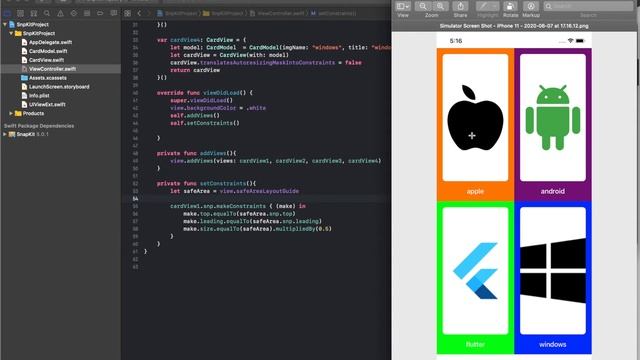
Task: Collapse the SnpKitProject folder group triangle
Action: (x=11, y=33)
